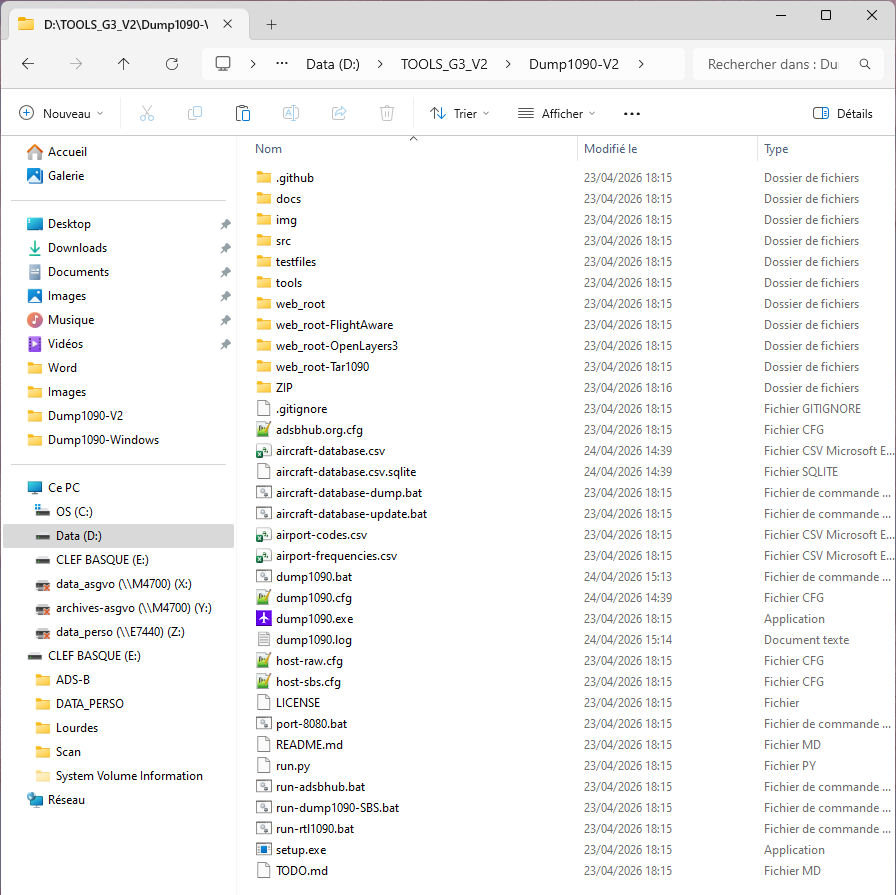The image size is (896, 895).
Task: Click the Paste clipboard icon
Action: (x=243, y=113)
